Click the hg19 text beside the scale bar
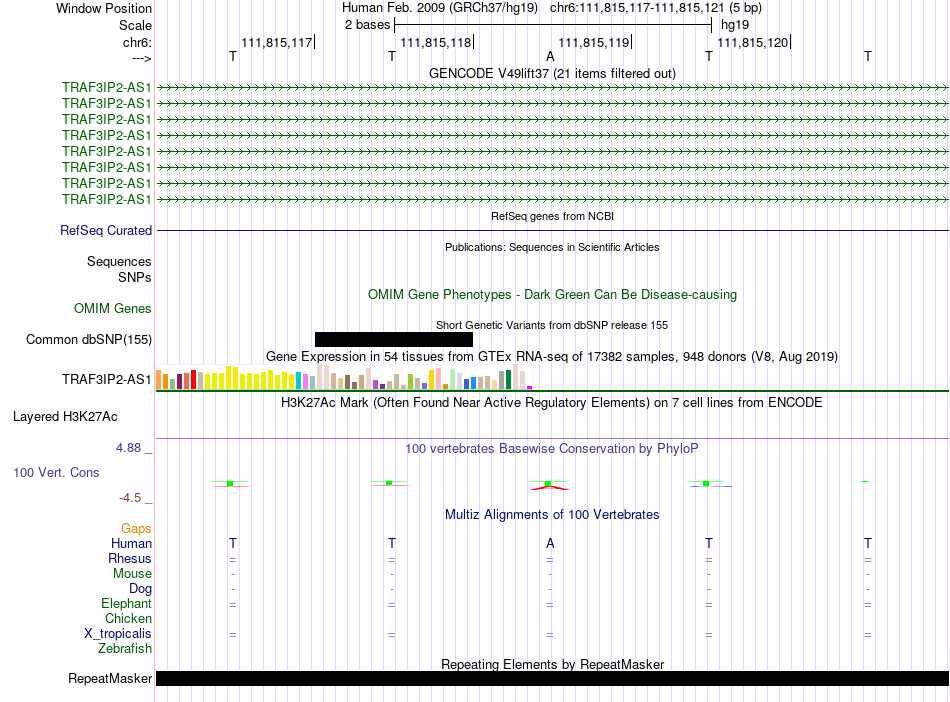950x702 pixels. (x=735, y=25)
